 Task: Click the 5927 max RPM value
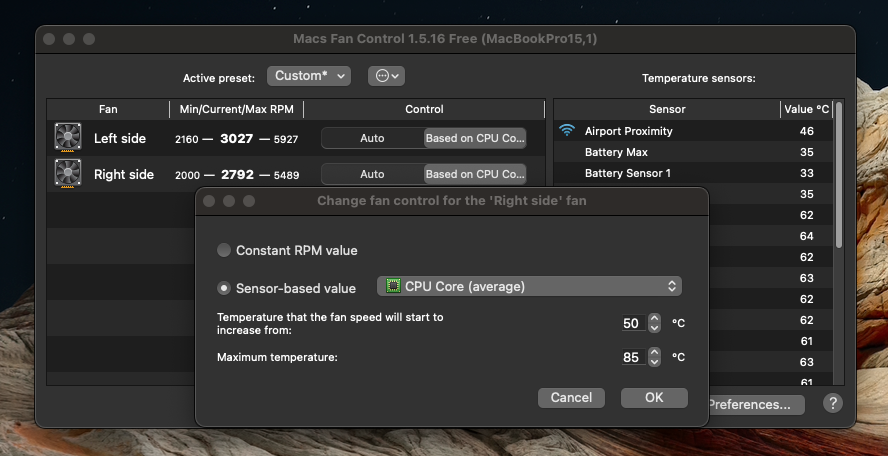[286, 139]
